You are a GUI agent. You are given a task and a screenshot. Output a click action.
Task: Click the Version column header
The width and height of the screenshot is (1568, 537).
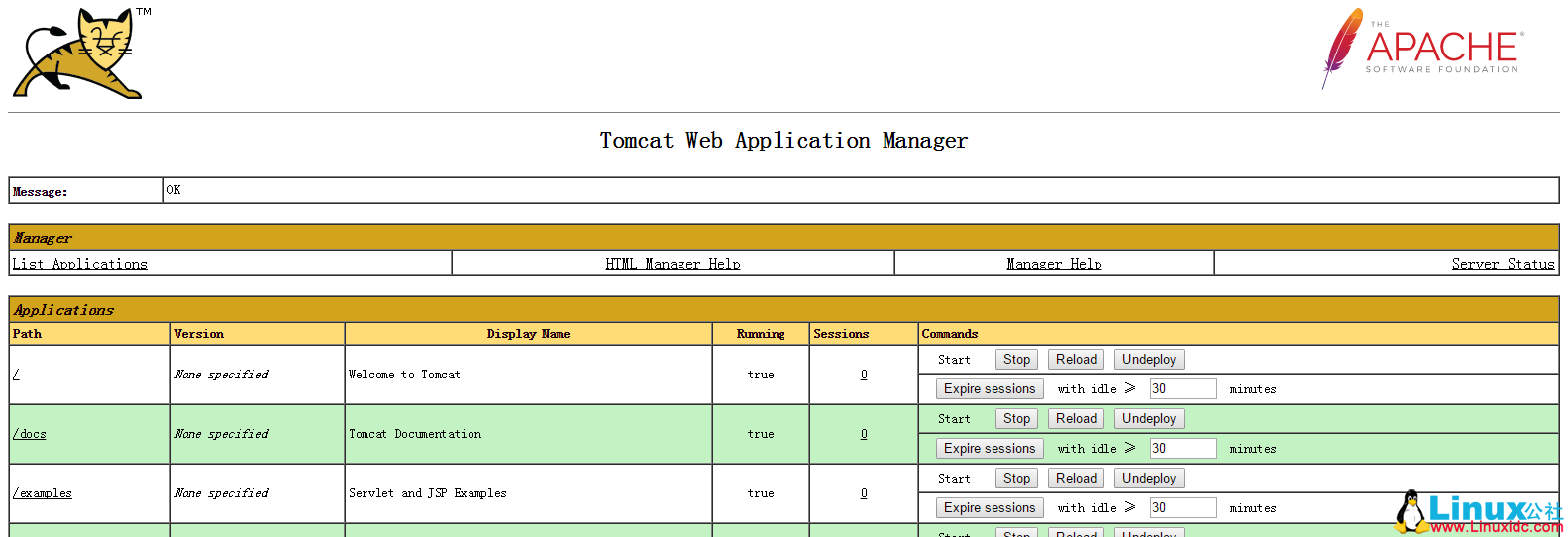click(x=199, y=334)
